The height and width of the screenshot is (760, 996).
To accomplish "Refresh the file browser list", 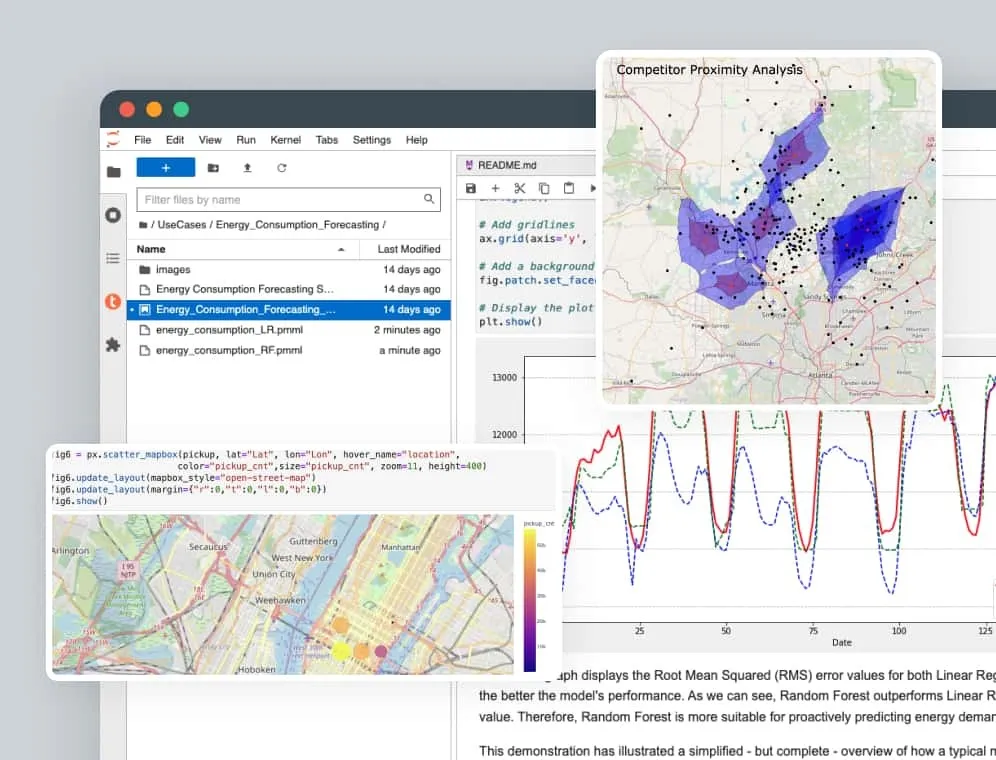I will click(x=281, y=168).
